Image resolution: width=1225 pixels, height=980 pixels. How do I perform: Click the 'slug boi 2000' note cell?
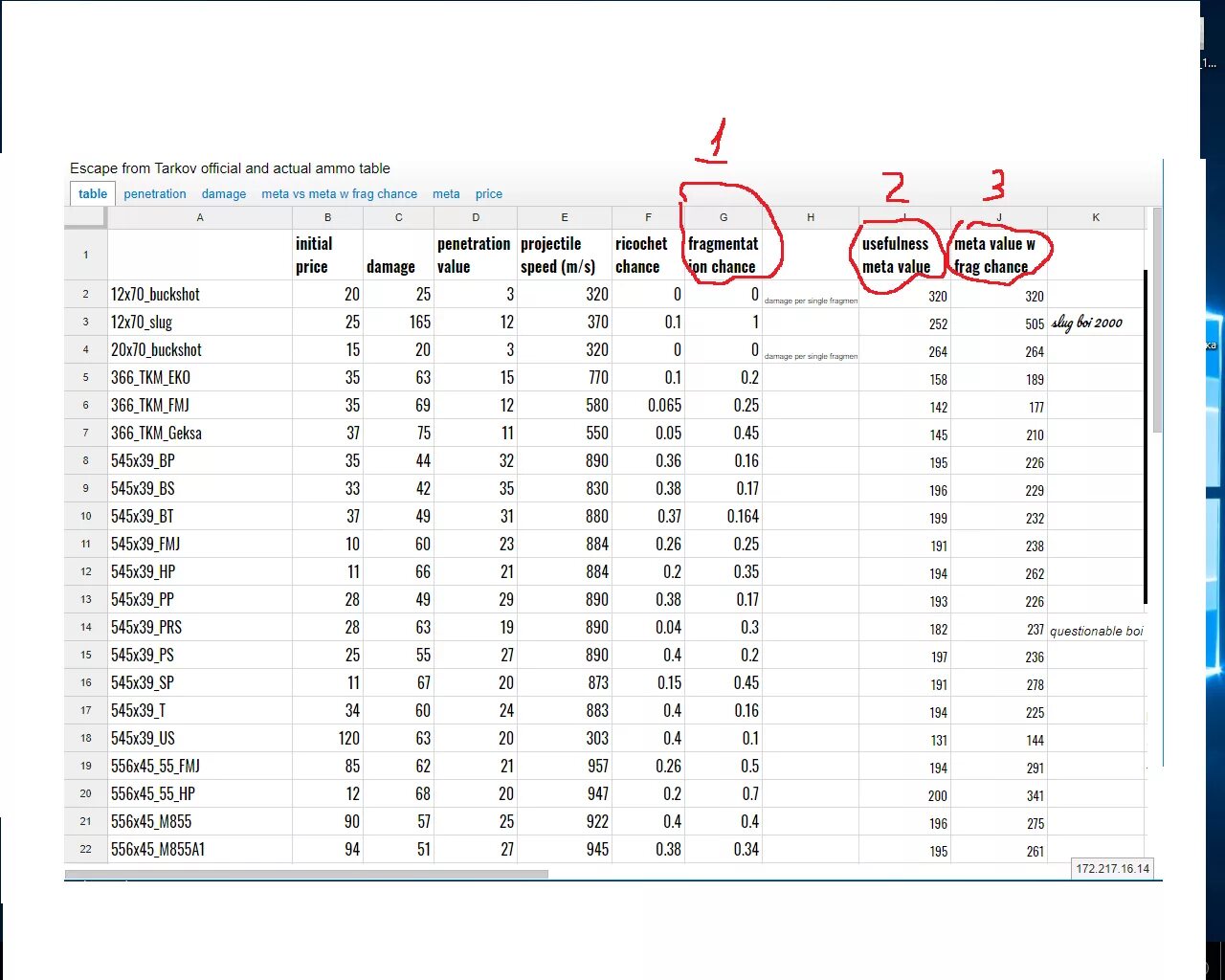pyautogui.click(x=1096, y=322)
